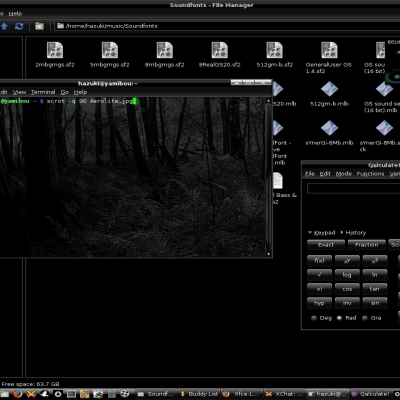Click the Qalculate expression input field
This screenshot has width=400, height=400.
click(x=353, y=188)
